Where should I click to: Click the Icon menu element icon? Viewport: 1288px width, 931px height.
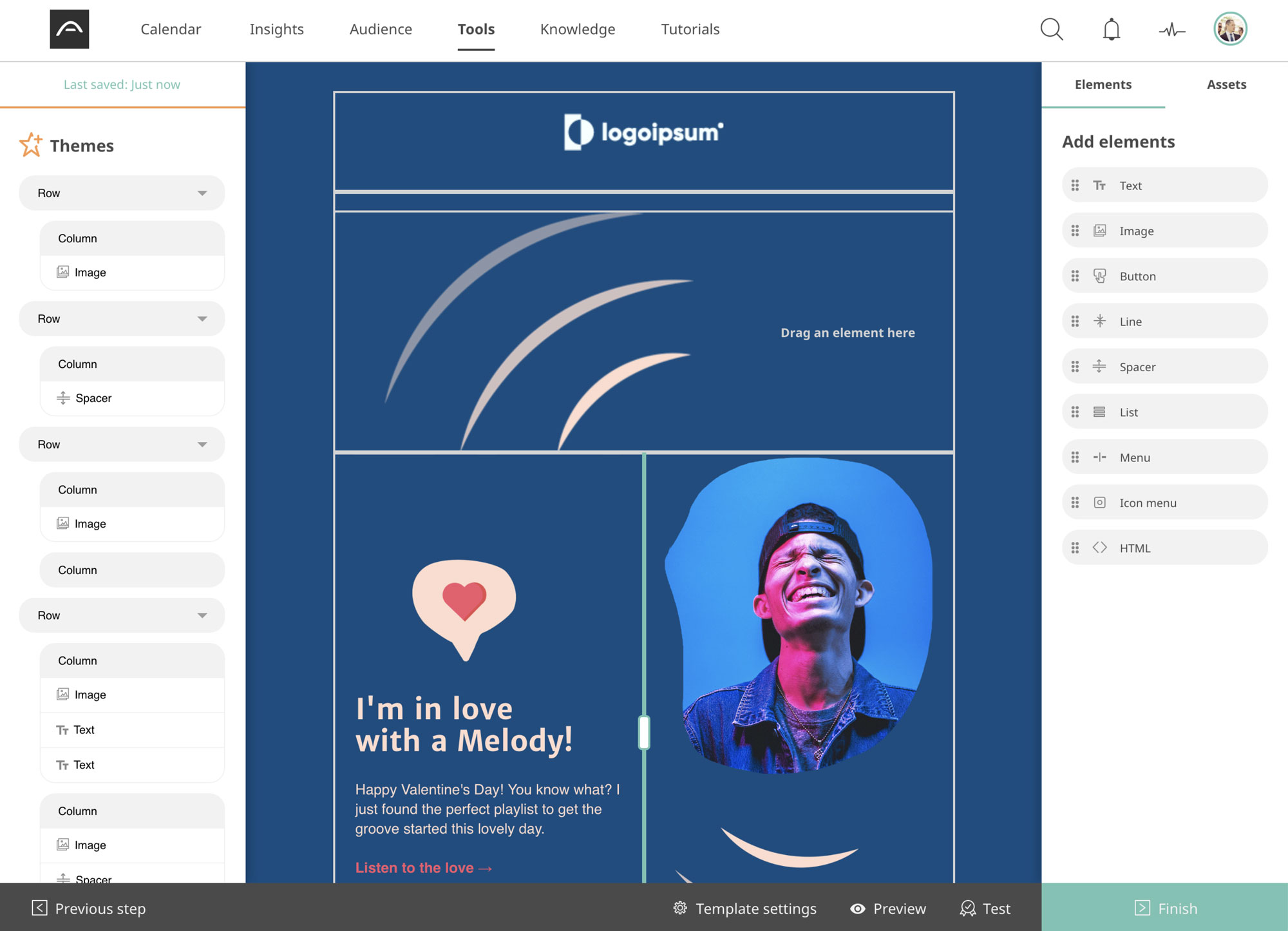point(1100,502)
